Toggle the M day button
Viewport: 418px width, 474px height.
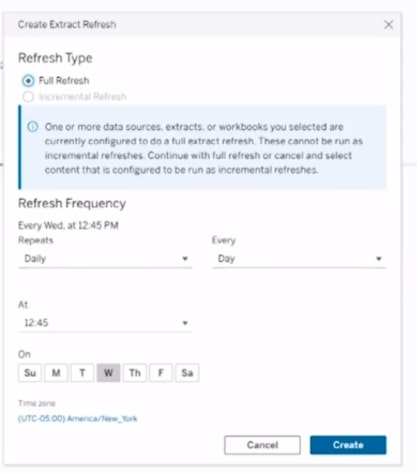[x=56, y=373]
